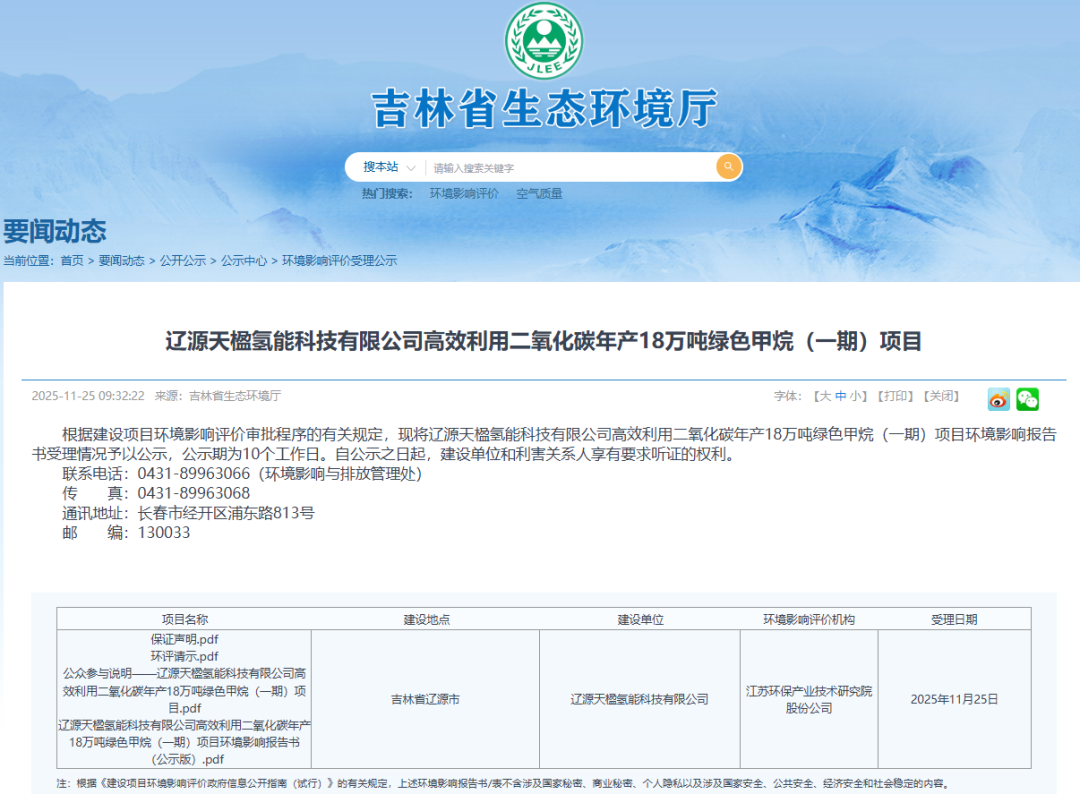
Task: Click the 关闭 close page button
Action: (940, 396)
